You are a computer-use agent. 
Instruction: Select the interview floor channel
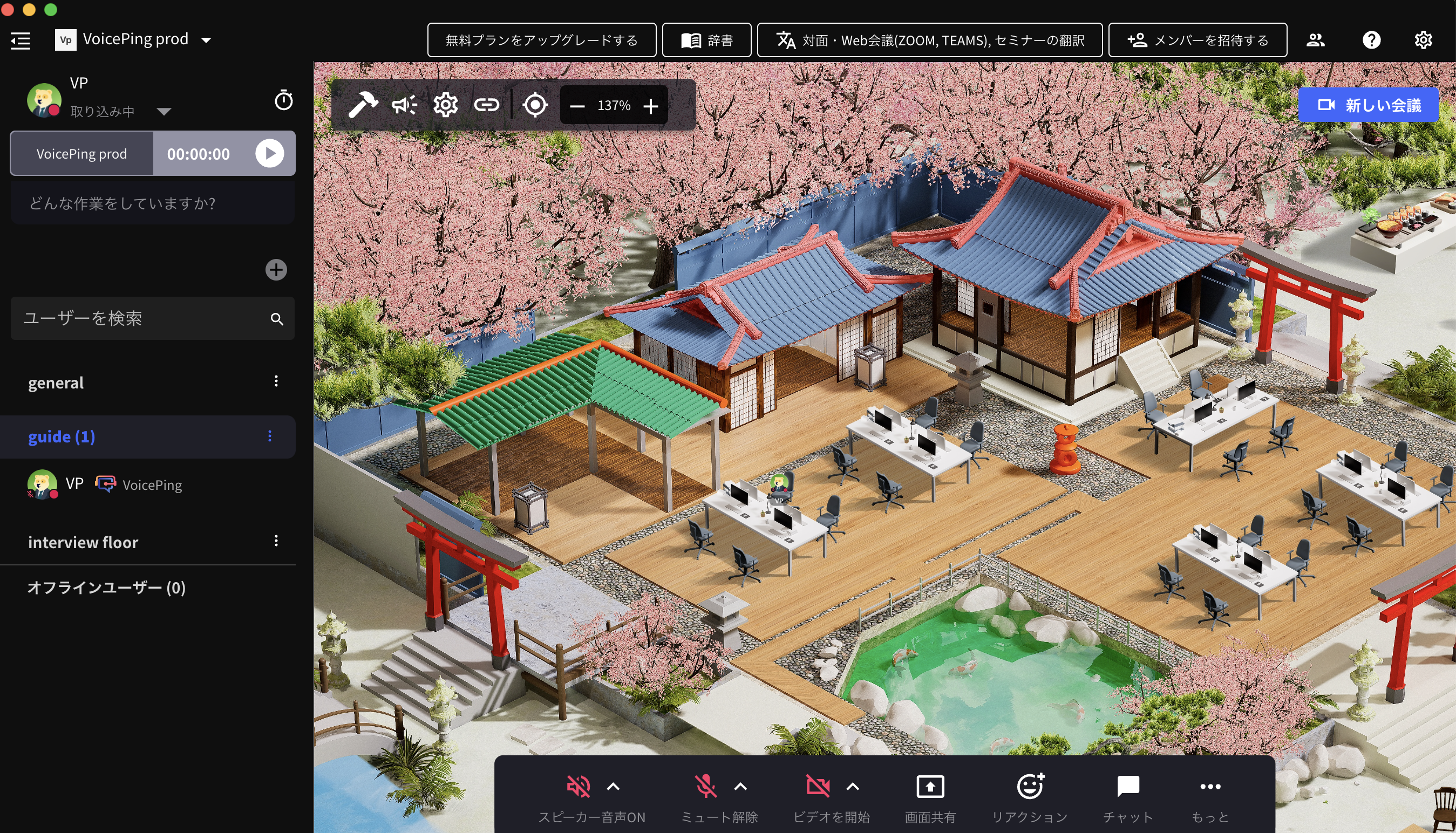pyautogui.click(x=84, y=542)
